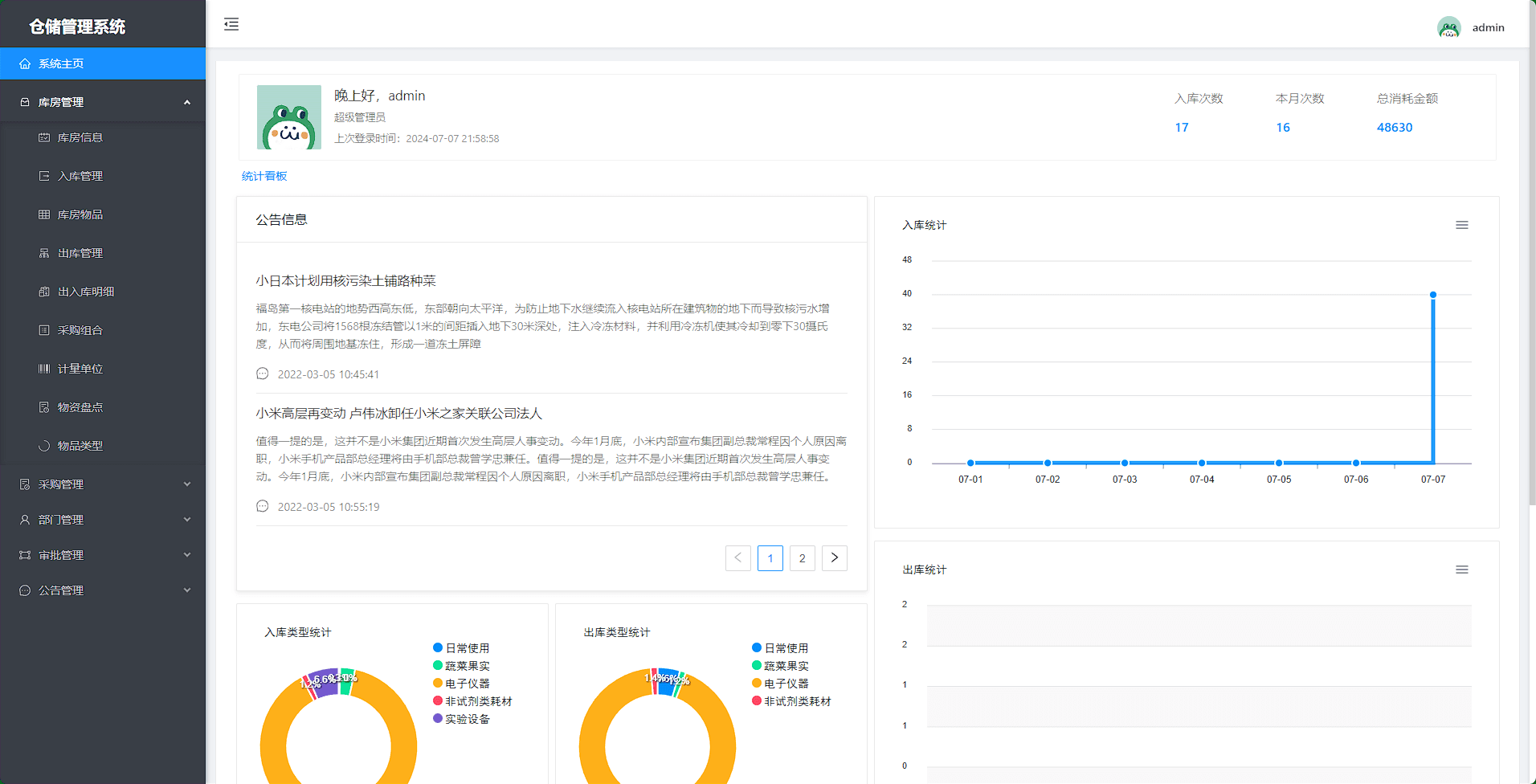Click the 公告管理 message icon

(x=25, y=590)
